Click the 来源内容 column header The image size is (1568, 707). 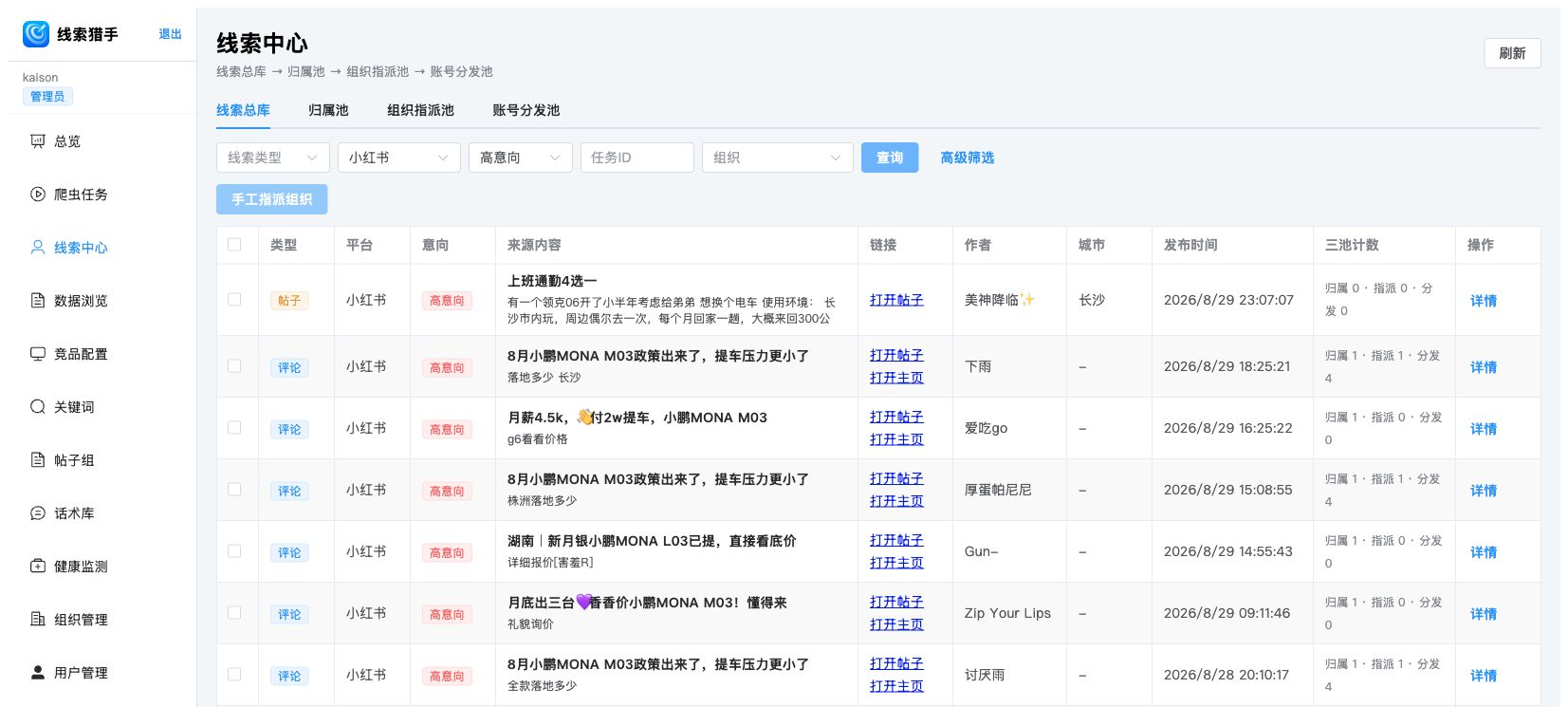coord(534,245)
